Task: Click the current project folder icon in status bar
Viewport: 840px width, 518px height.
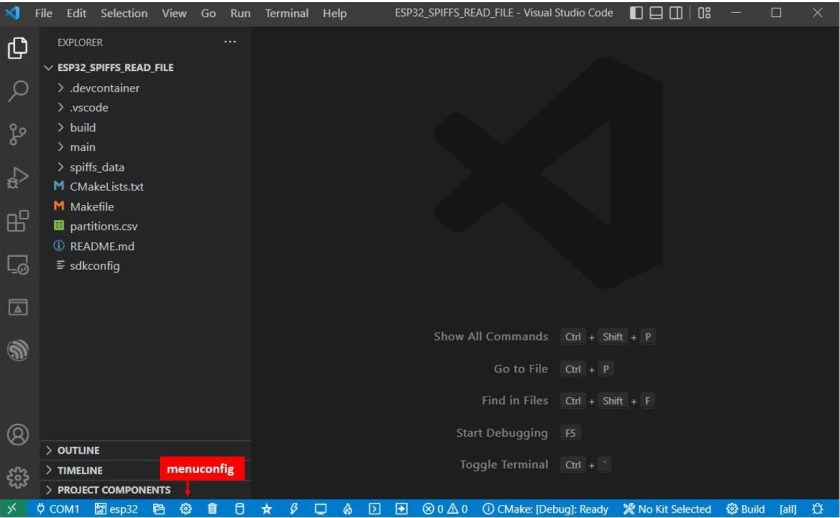Action: 159,509
